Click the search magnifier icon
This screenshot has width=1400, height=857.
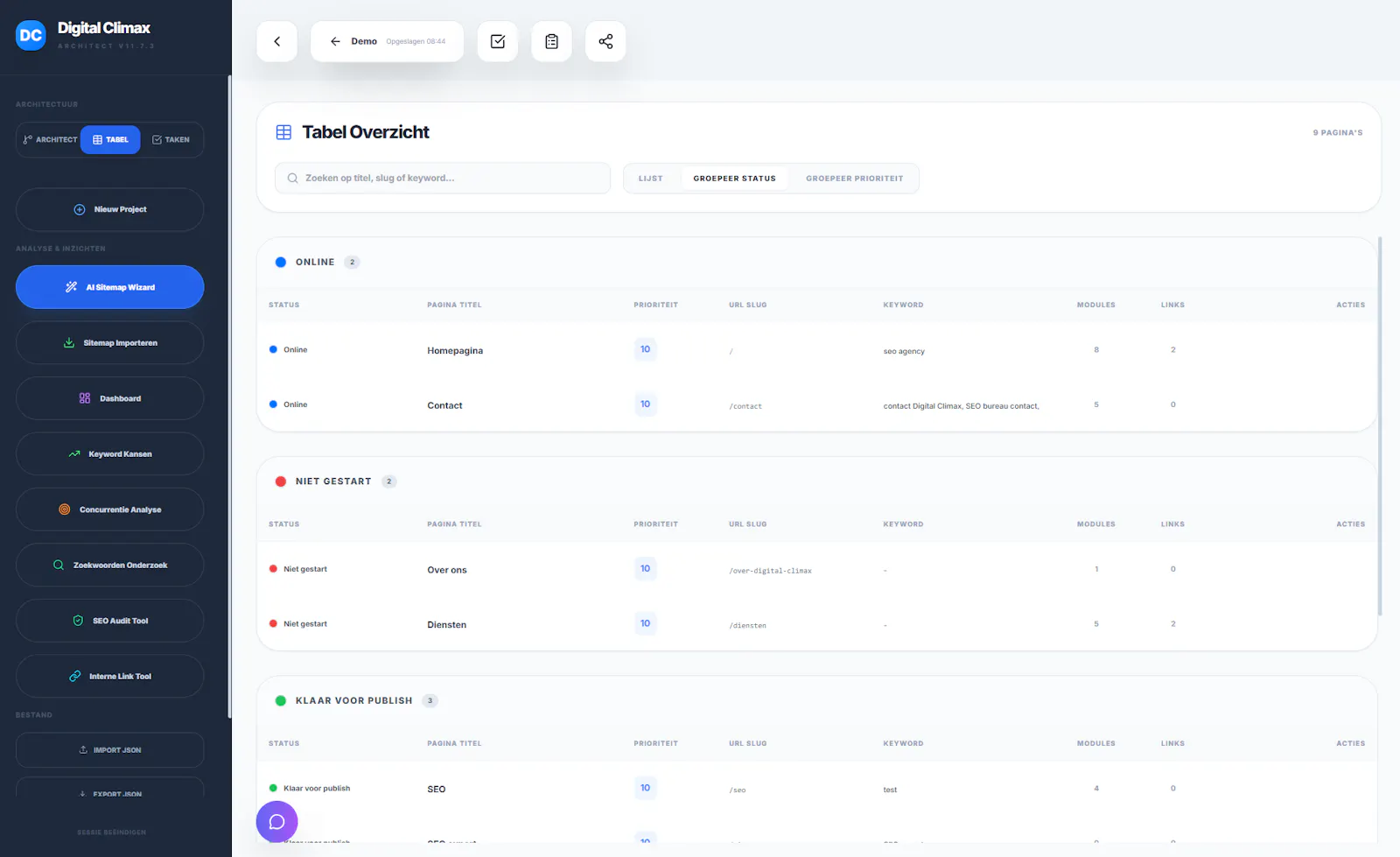[293, 178]
